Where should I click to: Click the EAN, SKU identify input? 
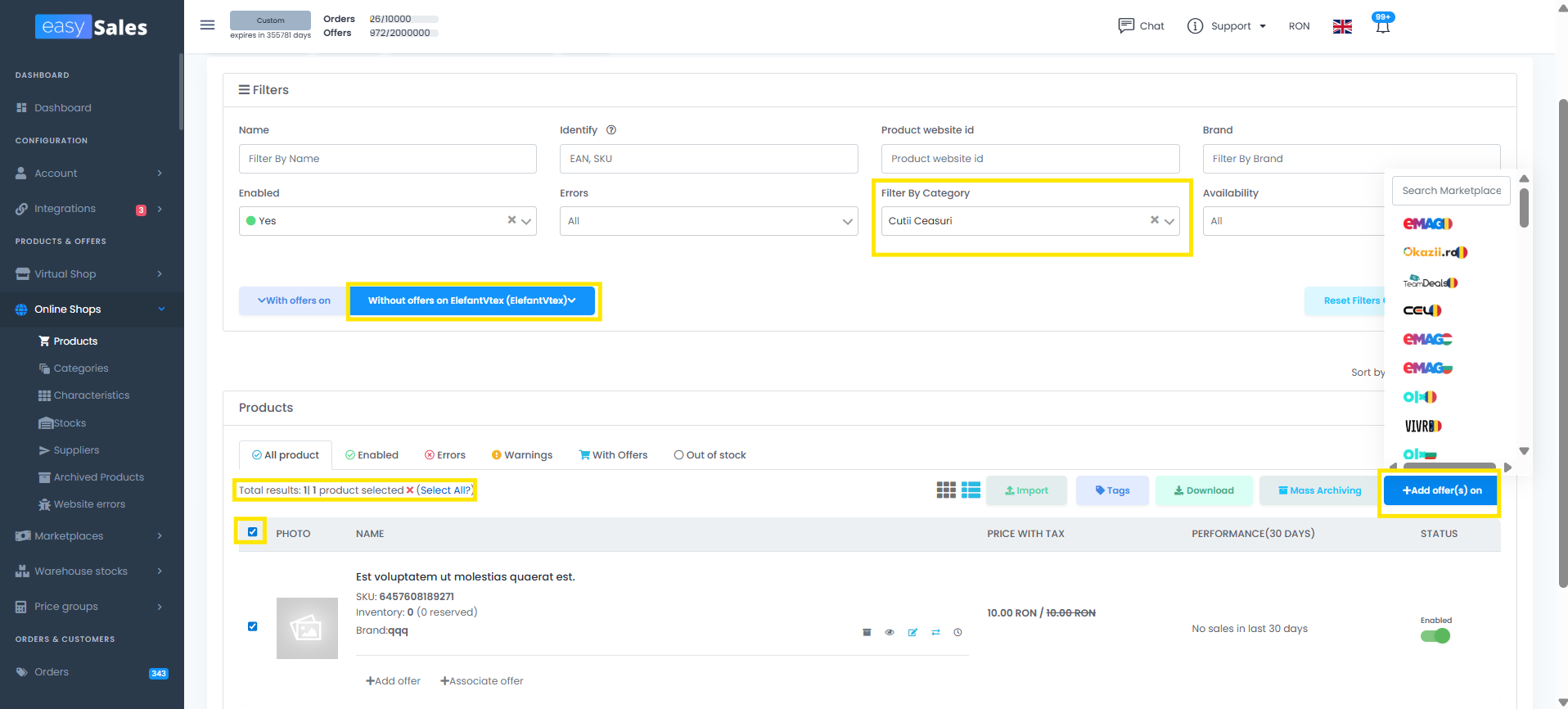point(709,159)
